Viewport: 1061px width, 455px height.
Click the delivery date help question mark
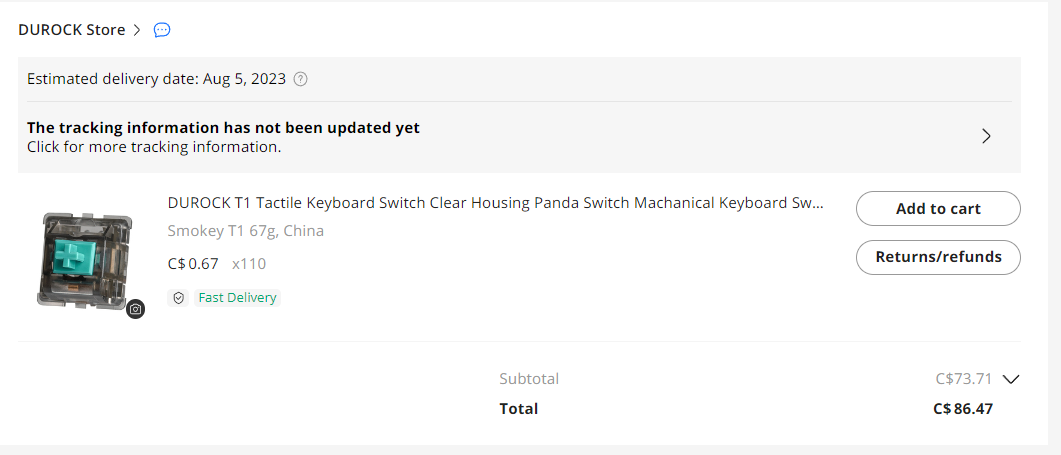click(x=300, y=79)
